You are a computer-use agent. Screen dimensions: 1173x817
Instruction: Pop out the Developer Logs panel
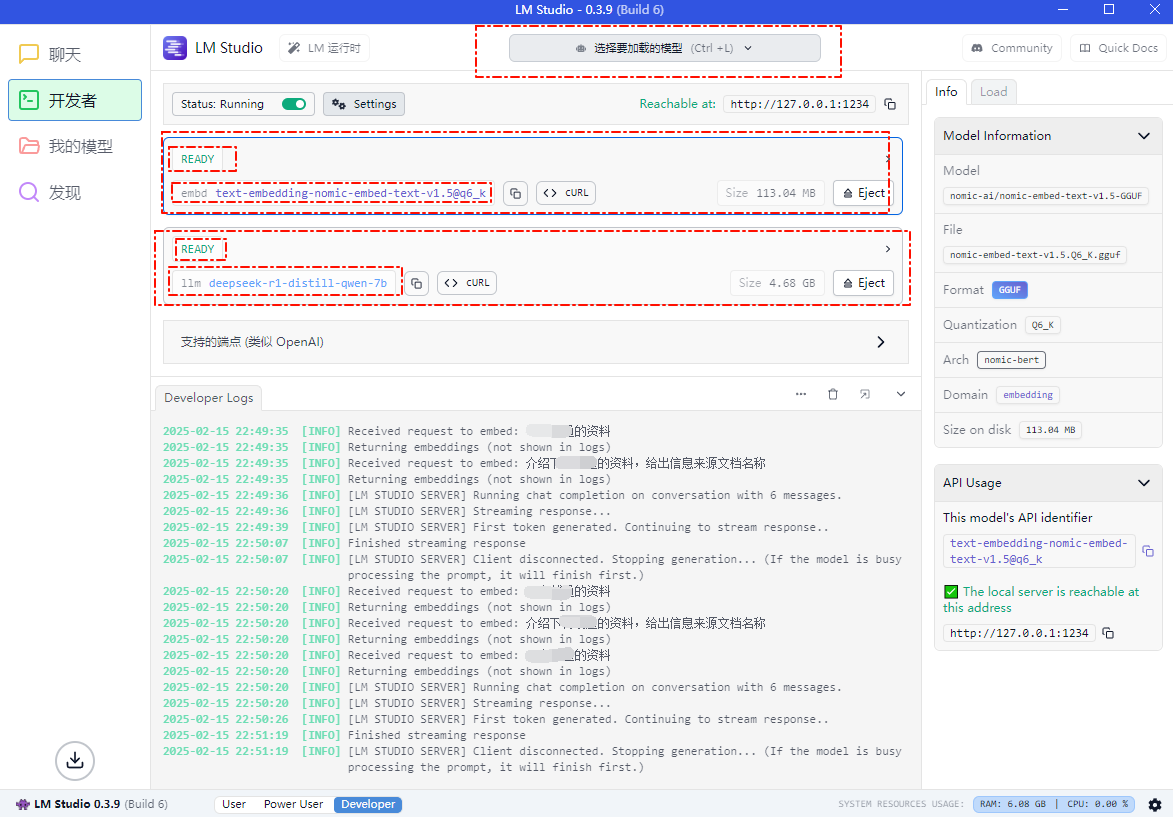pyautogui.click(x=865, y=394)
